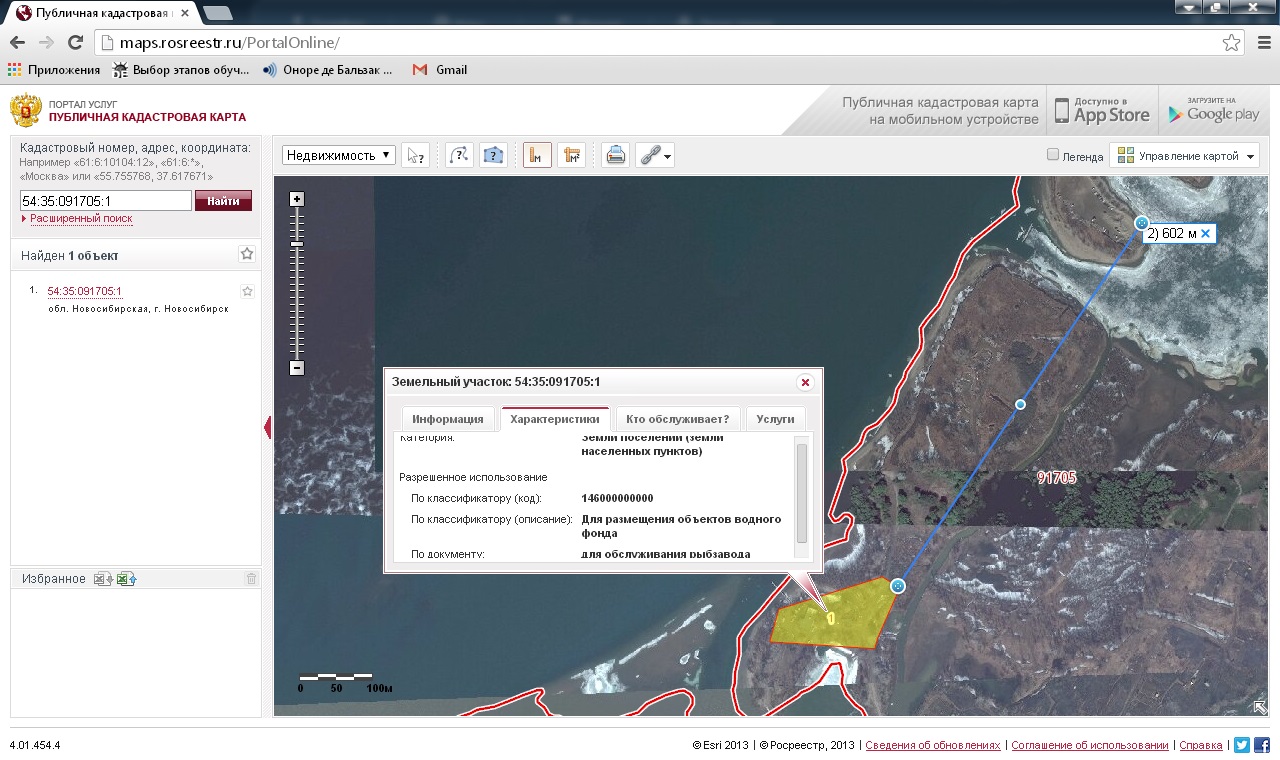Click the cadastral number search field
Viewport: 1280px width, 760px height.
pyautogui.click(x=105, y=201)
